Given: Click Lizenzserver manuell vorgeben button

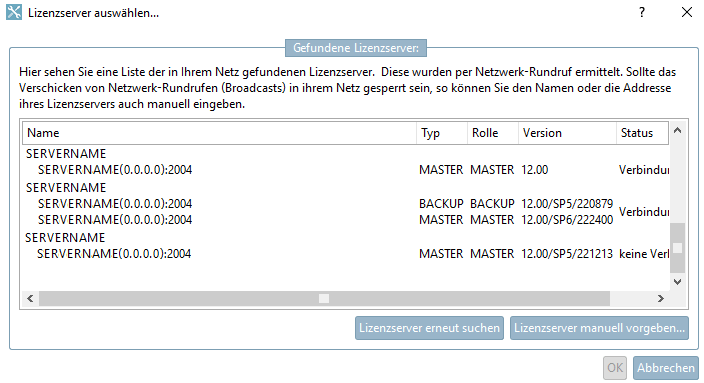Looking at the screenshot, I should [599, 328].
